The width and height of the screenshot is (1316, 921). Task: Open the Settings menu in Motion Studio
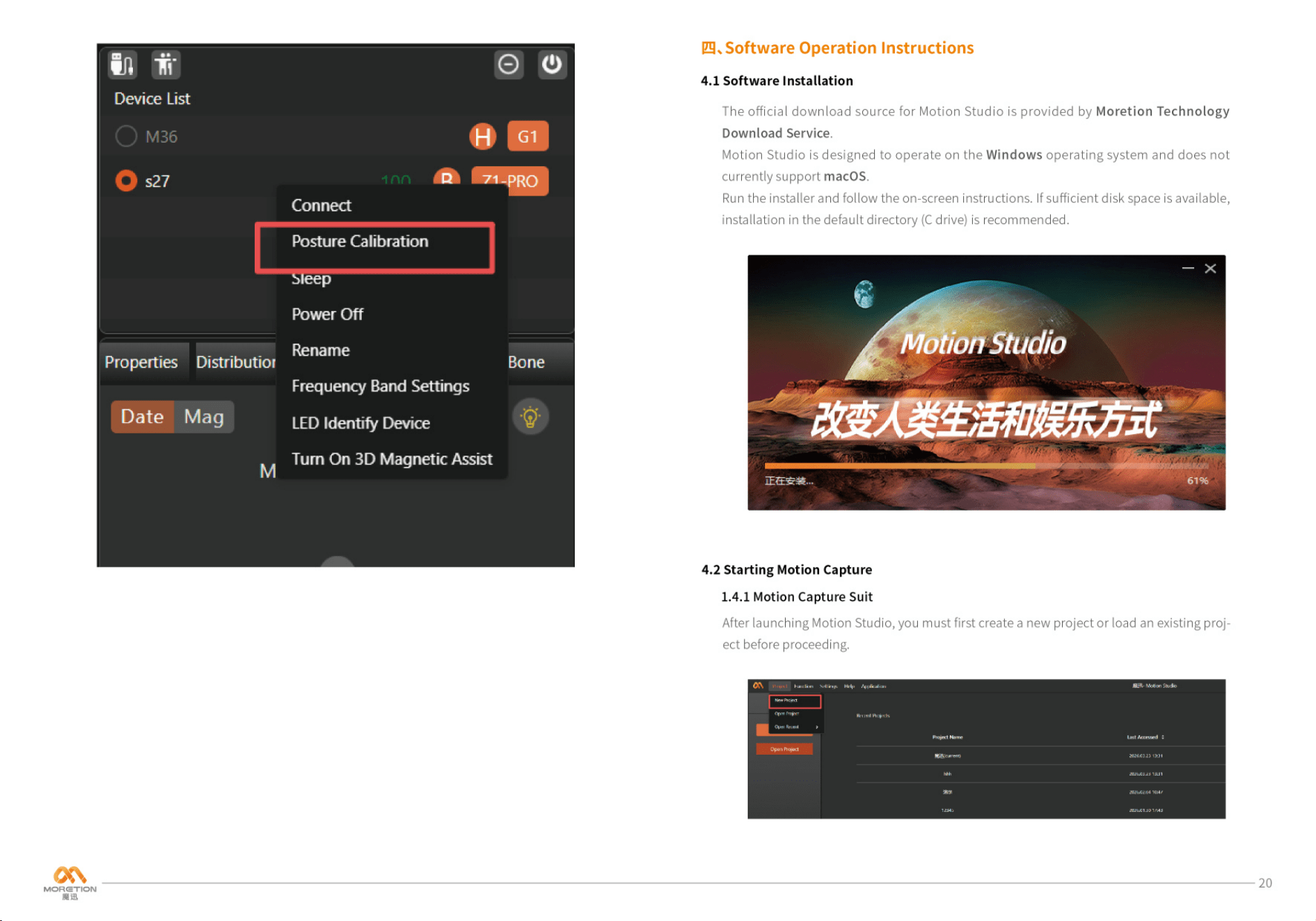pyautogui.click(x=828, y=687)
